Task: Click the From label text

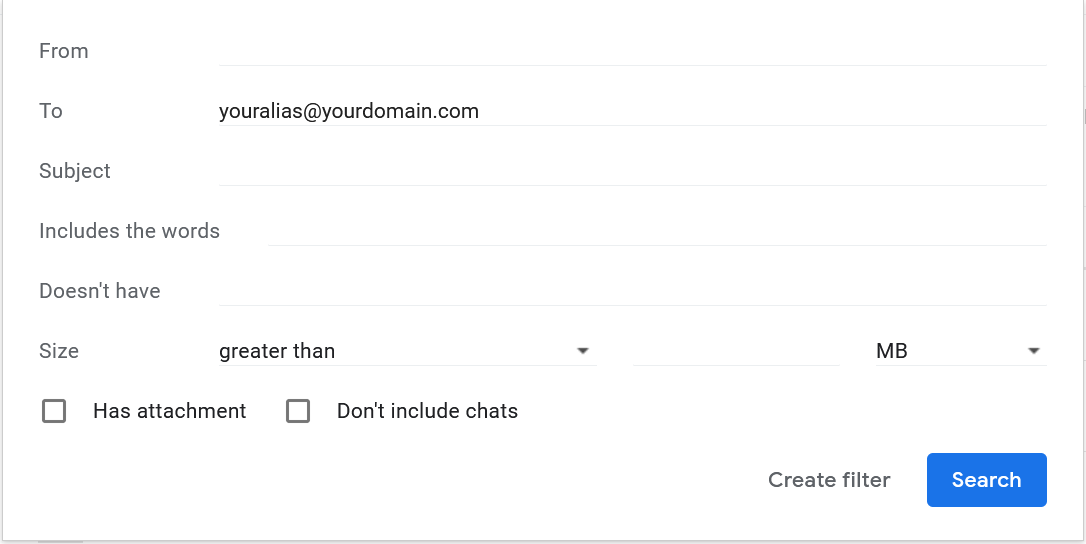Action: click(x=64, y=51)
